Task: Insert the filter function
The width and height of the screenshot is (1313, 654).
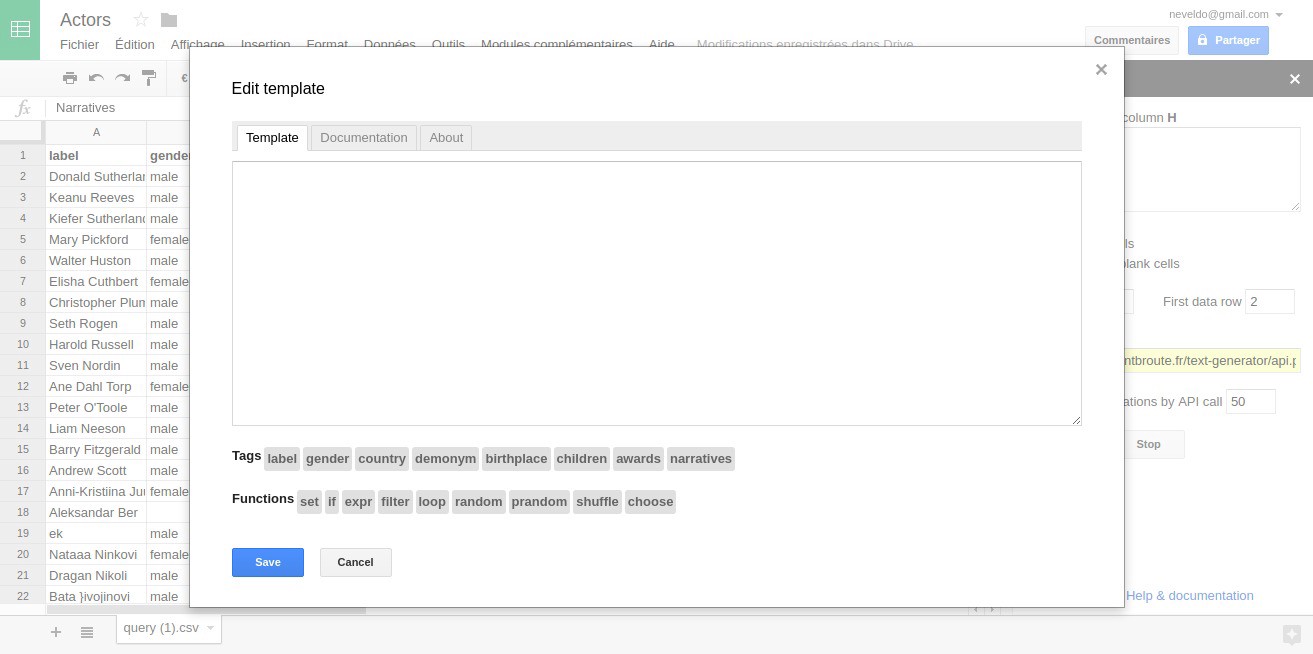Action: 395,502
